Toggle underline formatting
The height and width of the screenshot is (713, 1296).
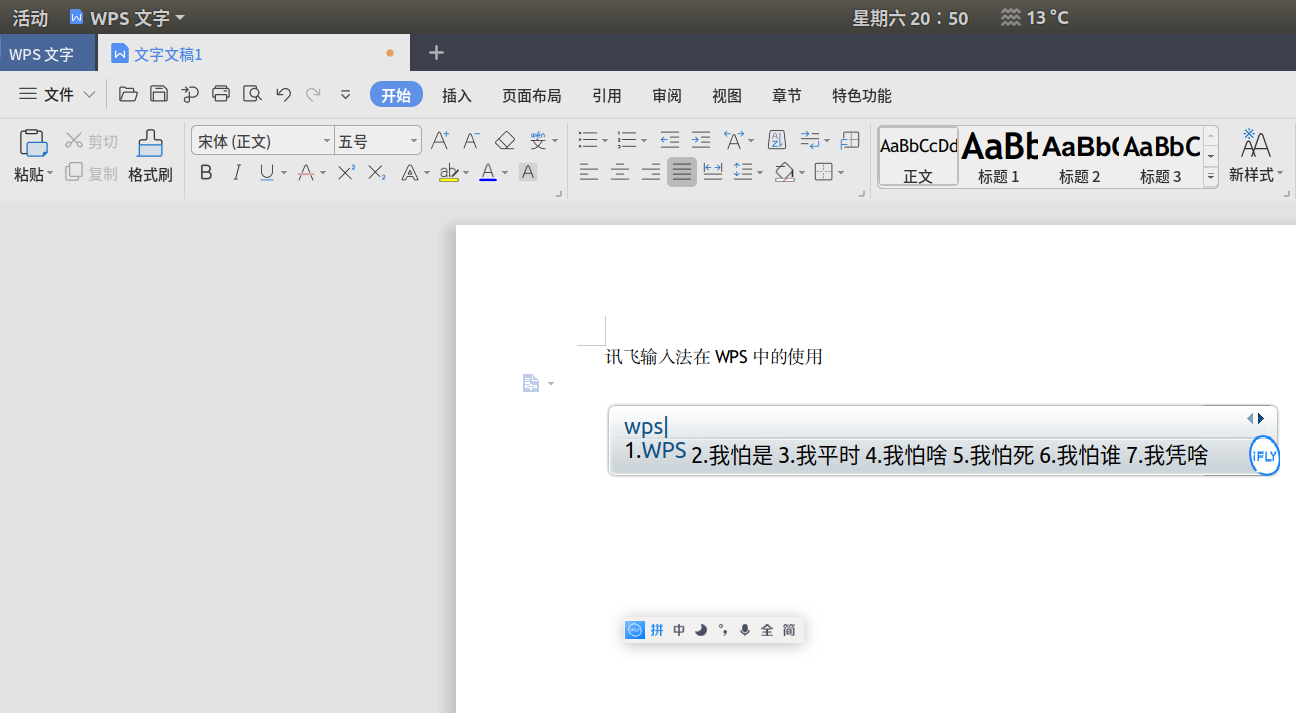point(266,173)
